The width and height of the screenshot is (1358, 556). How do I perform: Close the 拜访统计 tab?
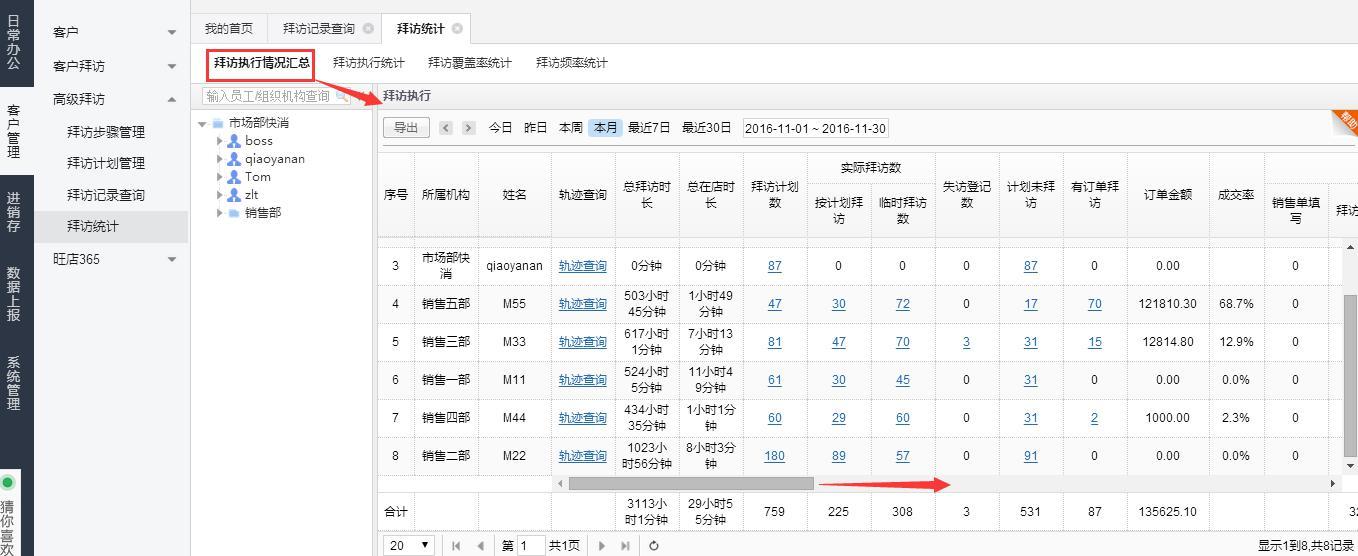pyautogui.click(x=457, y=29)
